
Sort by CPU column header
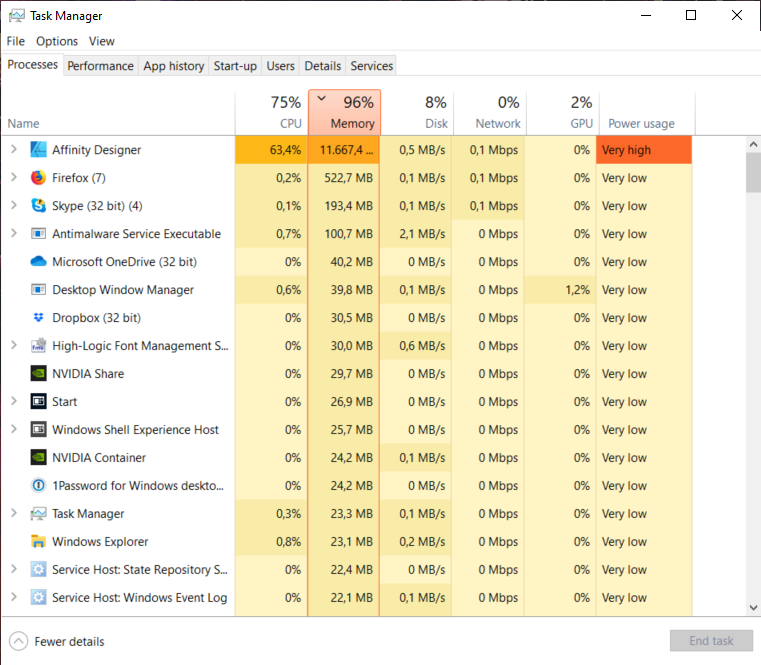click(271, 113)
